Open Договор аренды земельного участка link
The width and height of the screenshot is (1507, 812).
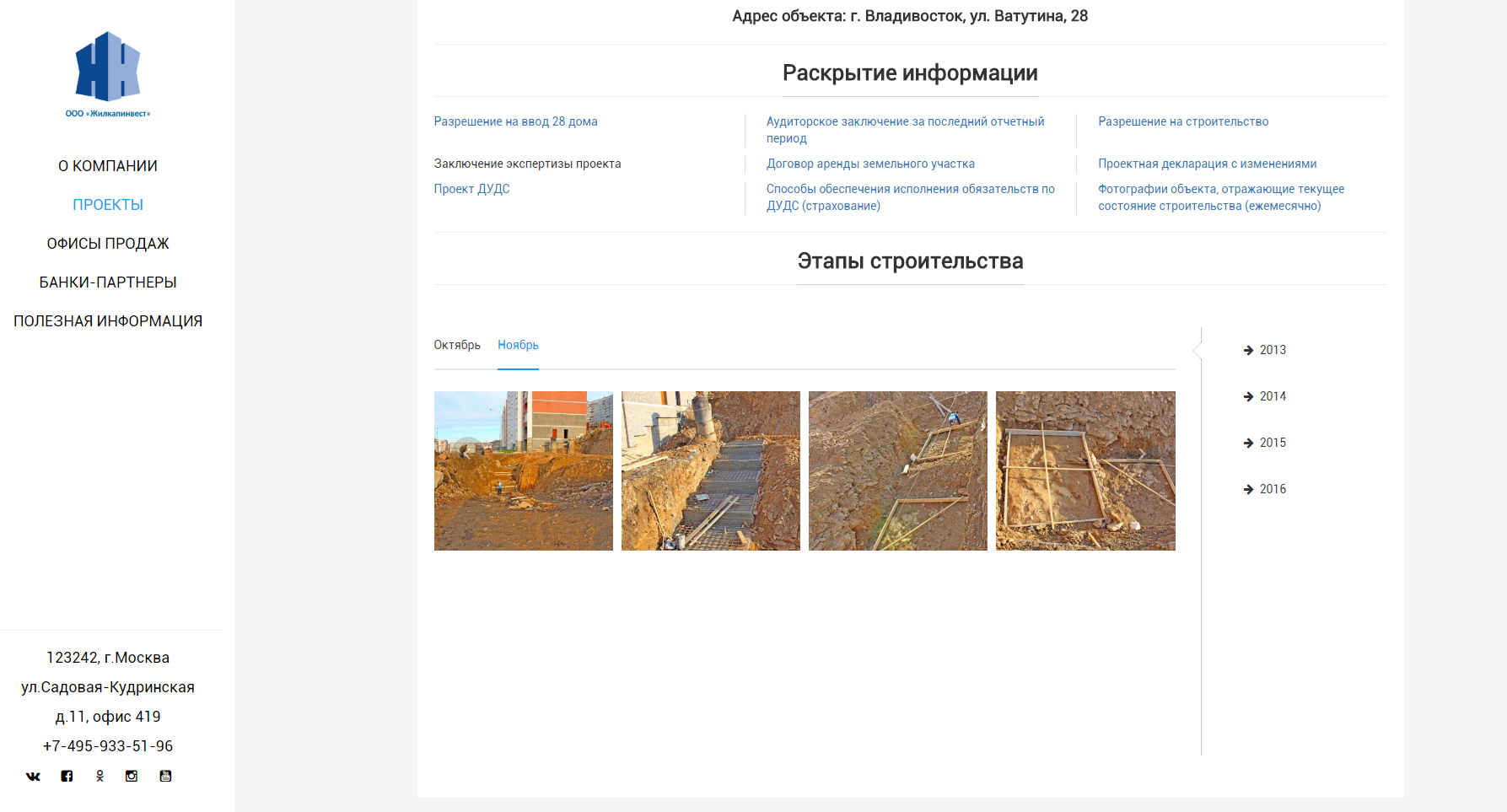tap(870, 164)
